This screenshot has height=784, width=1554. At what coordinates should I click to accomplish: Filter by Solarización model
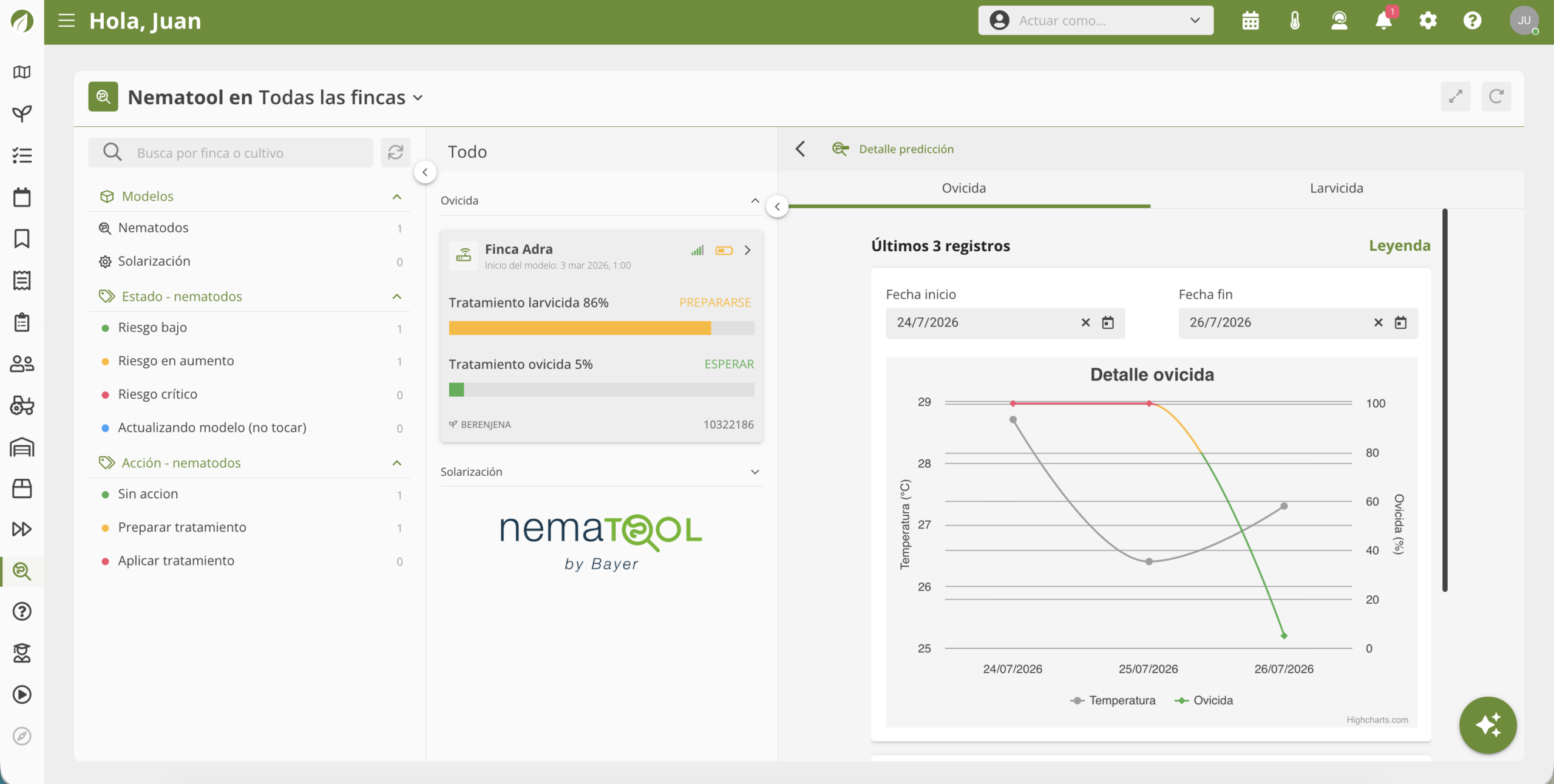pyautogui.click(x=249, y=262)
